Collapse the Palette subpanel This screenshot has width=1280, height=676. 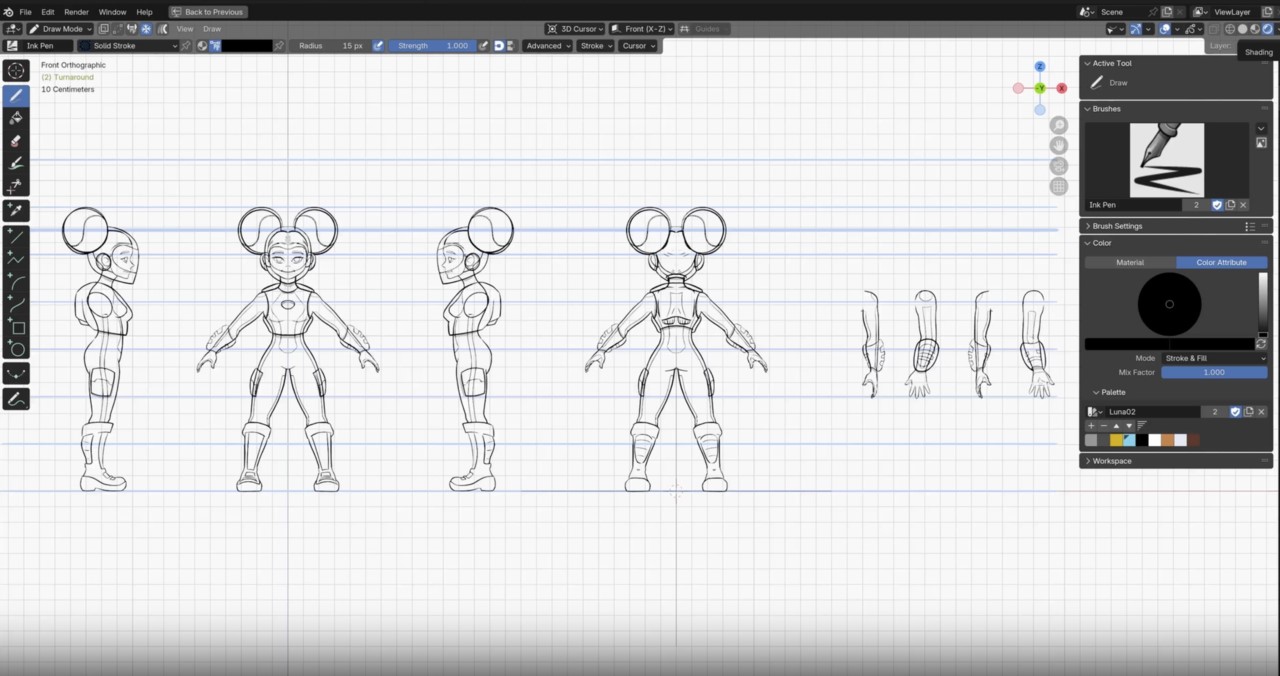pos(1109,392)
